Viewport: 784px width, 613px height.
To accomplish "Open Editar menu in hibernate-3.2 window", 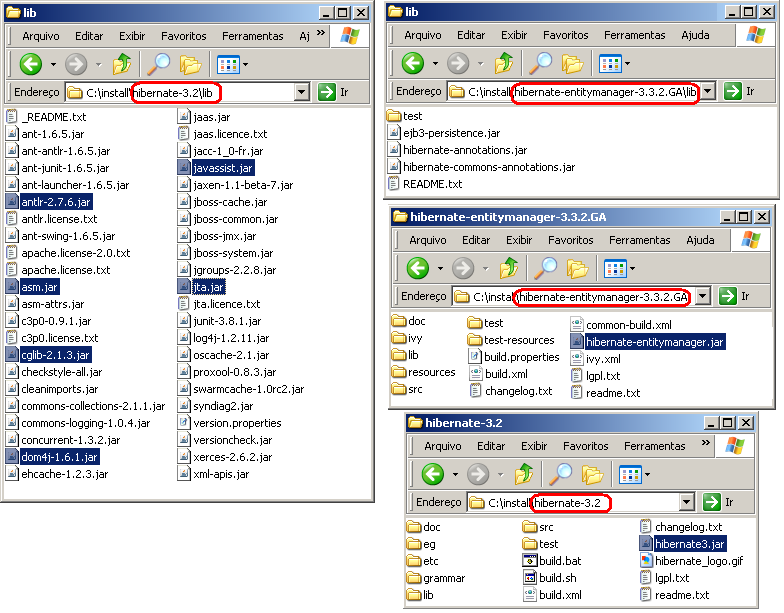I will click(491, 446).
